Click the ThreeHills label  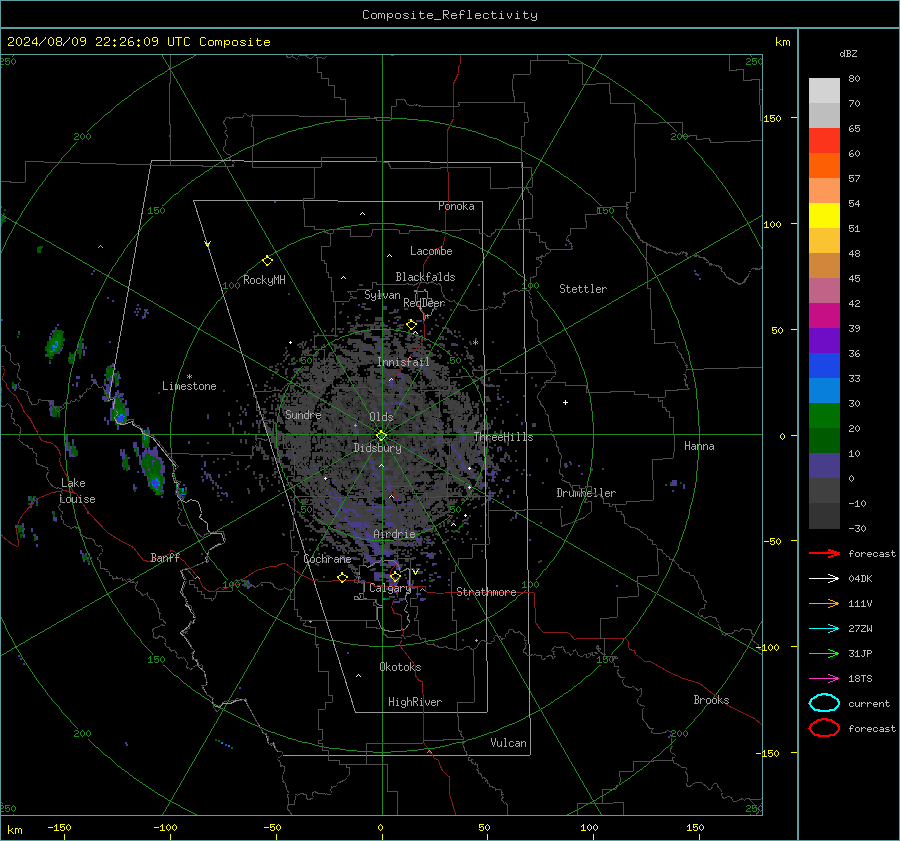[503, 437]
